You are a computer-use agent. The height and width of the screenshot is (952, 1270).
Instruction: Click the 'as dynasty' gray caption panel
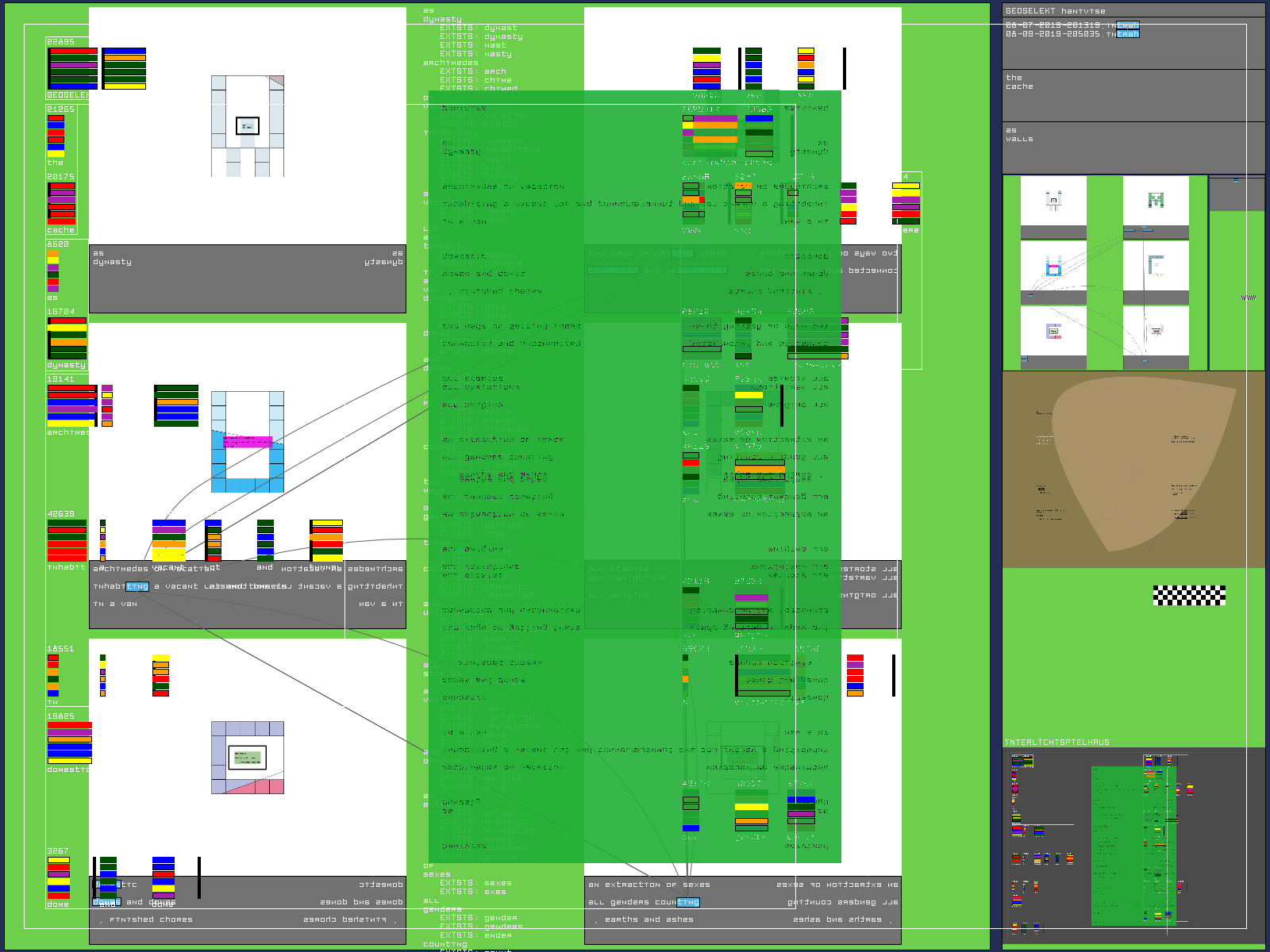(x=248, y=278)
